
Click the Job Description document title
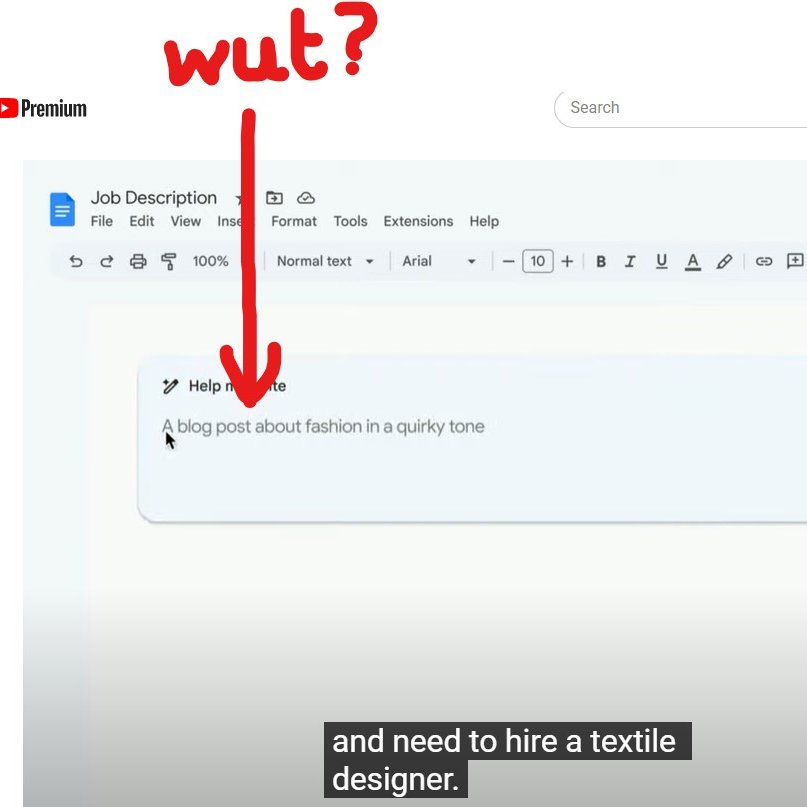tap(153, 198)
